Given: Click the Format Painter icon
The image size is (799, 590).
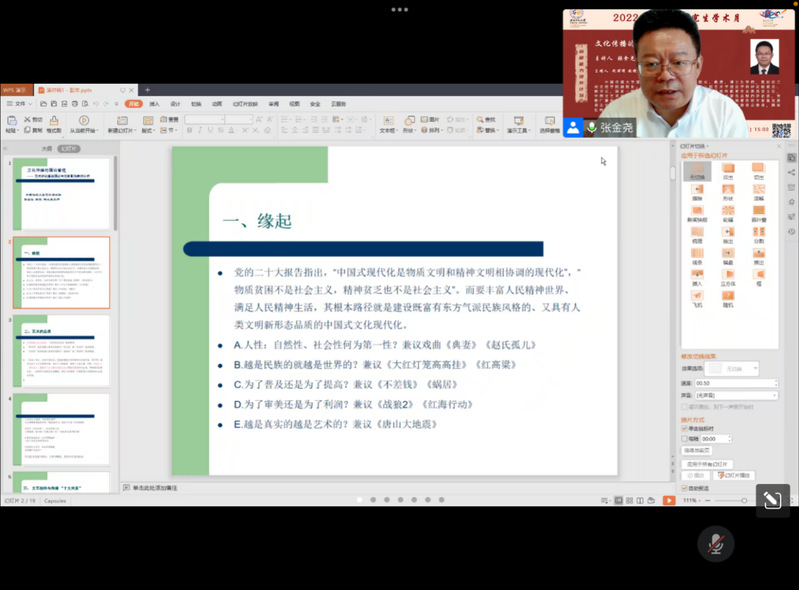Looking at the screenshot, I should [x=53, y=122].
